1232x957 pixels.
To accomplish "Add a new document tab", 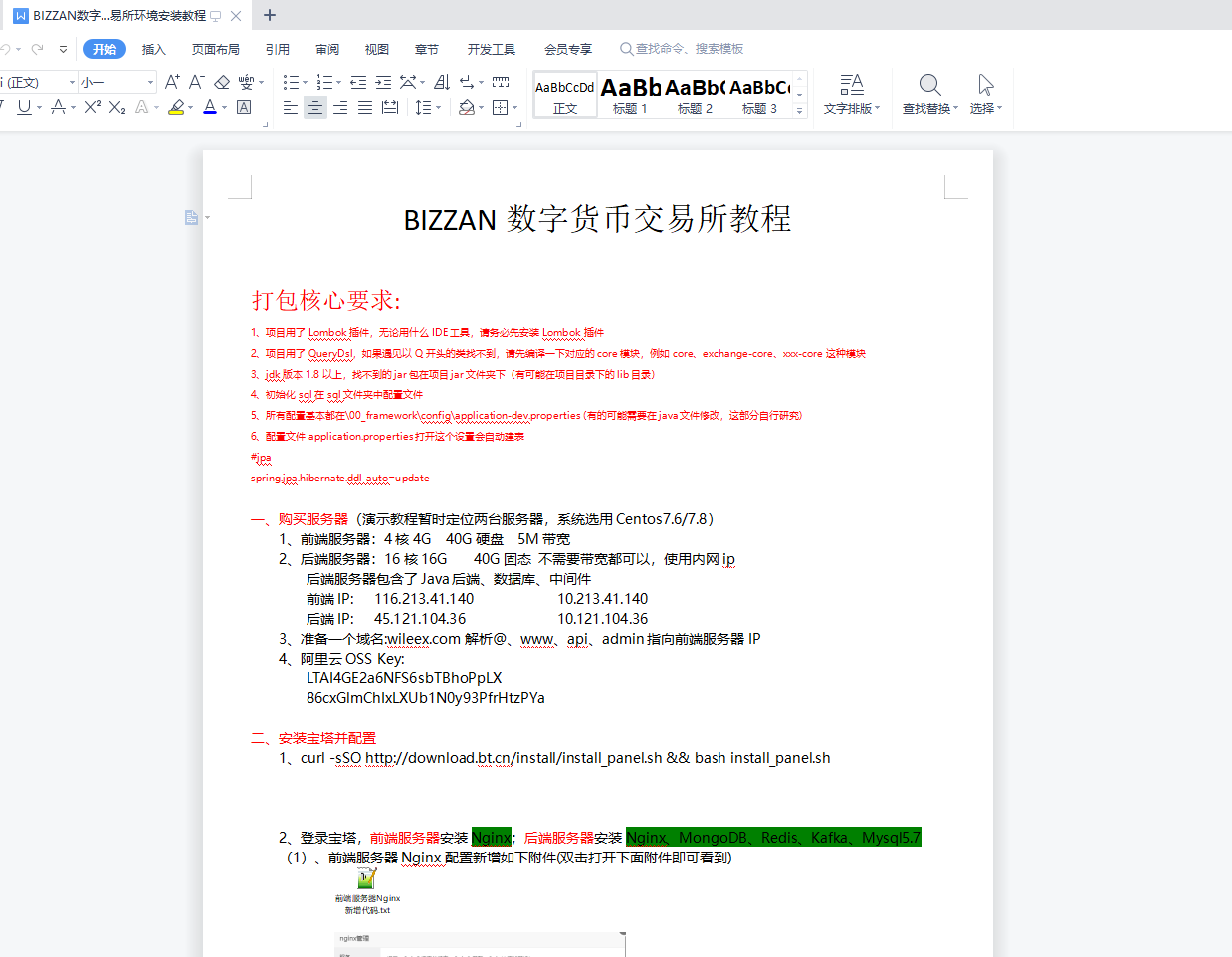I will 270,15.
